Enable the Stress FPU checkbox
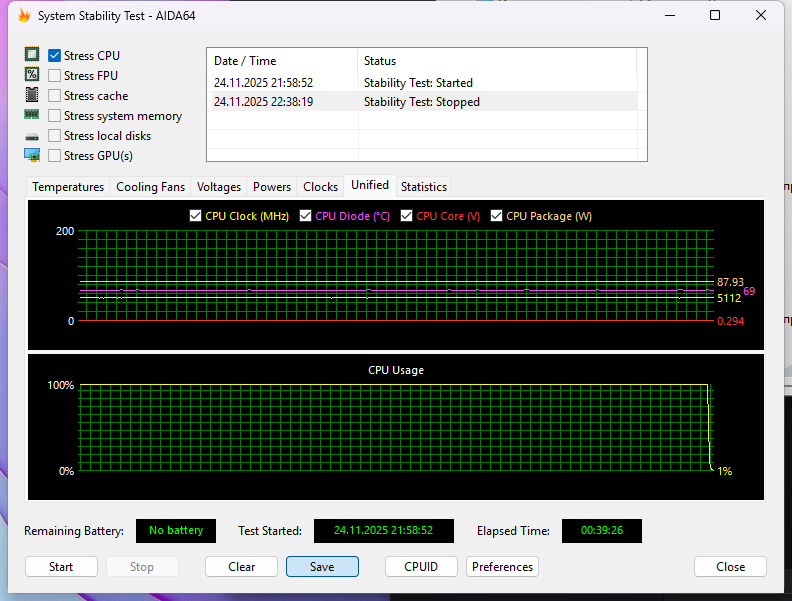The width and height of the screenshot is (792, 601). (x=55, y=76)
